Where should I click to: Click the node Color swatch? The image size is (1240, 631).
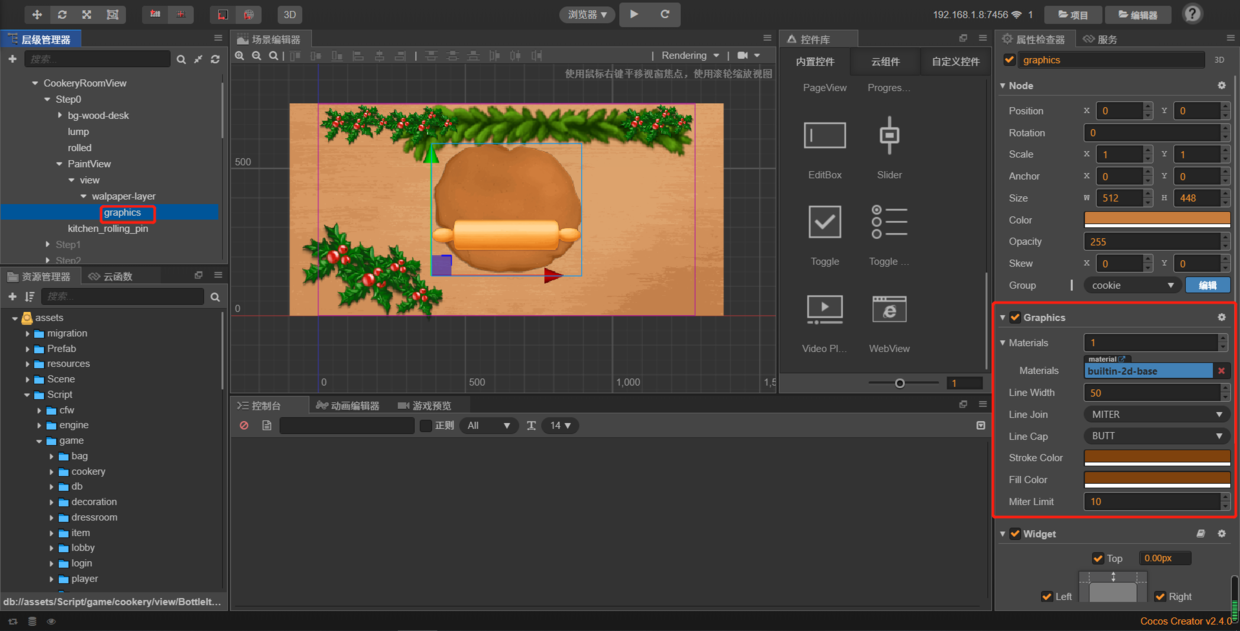click(1157, 220)
